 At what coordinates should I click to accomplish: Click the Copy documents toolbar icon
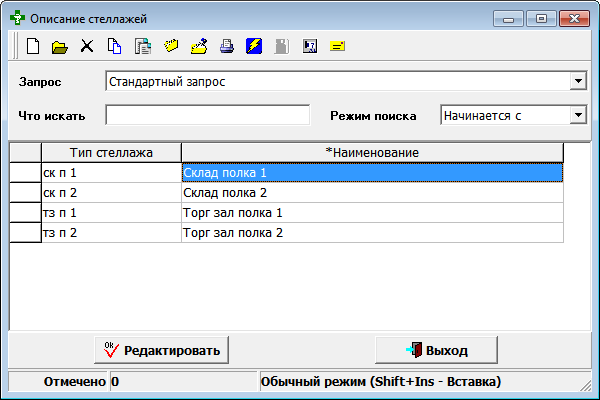(114, 46)
